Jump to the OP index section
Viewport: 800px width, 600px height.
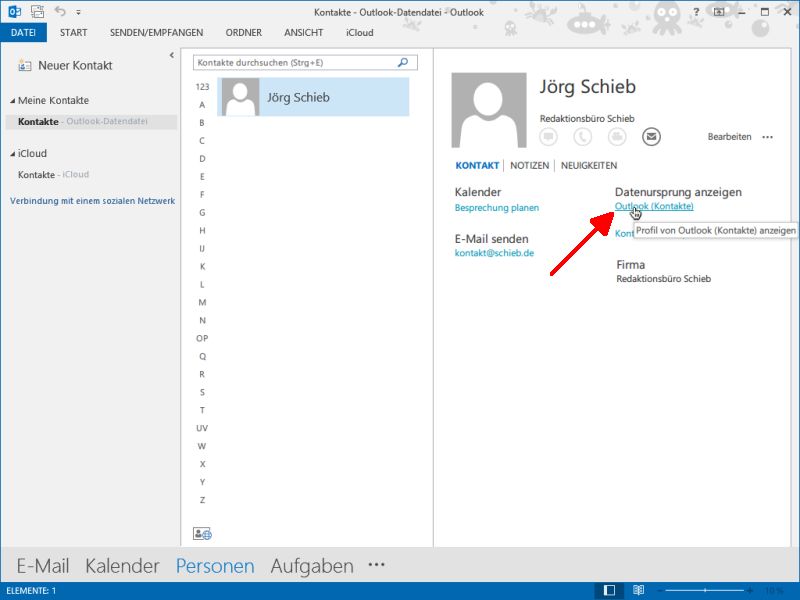[202, 338]
